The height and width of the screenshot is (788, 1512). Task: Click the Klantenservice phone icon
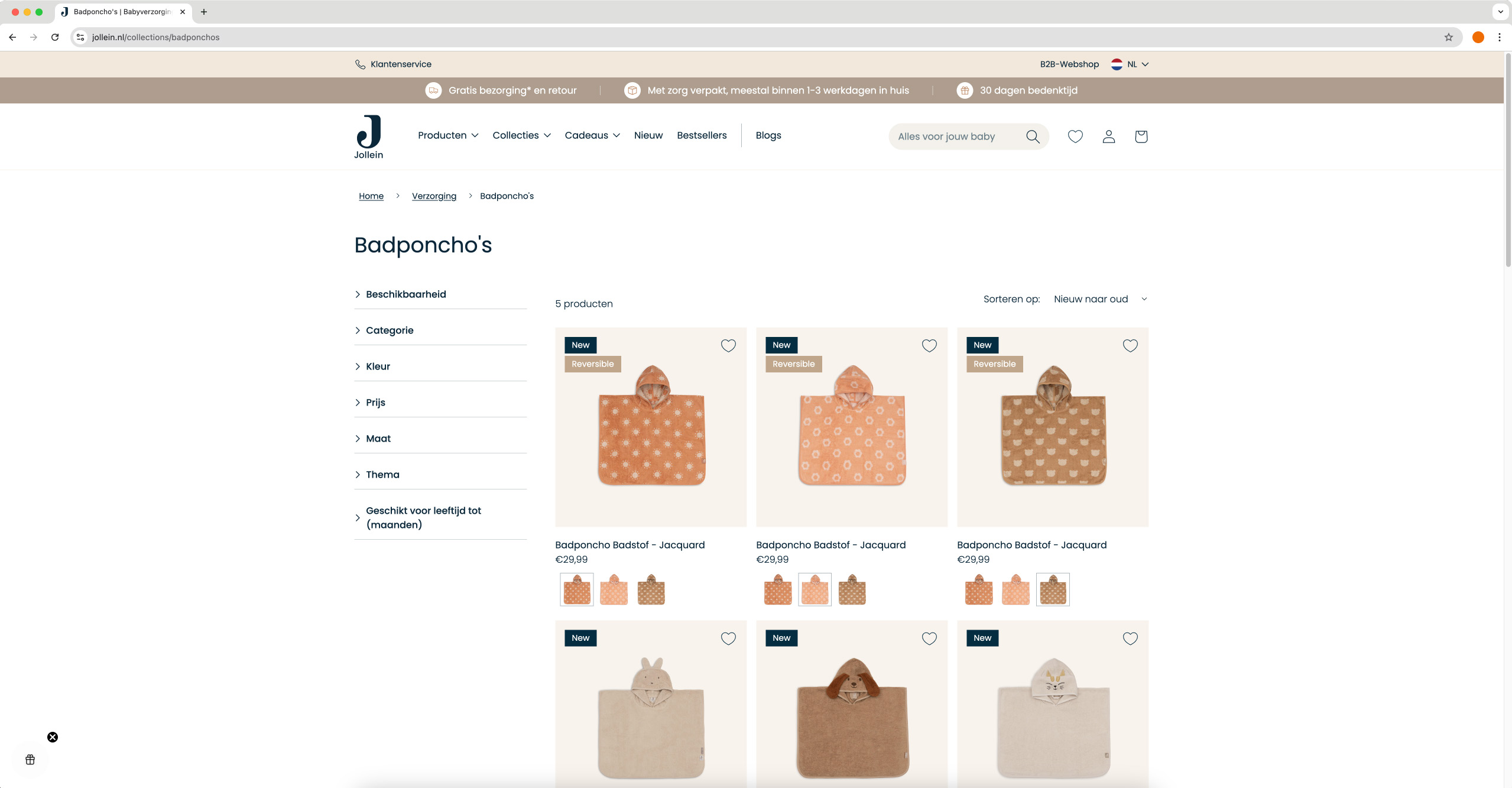point(360,64)
